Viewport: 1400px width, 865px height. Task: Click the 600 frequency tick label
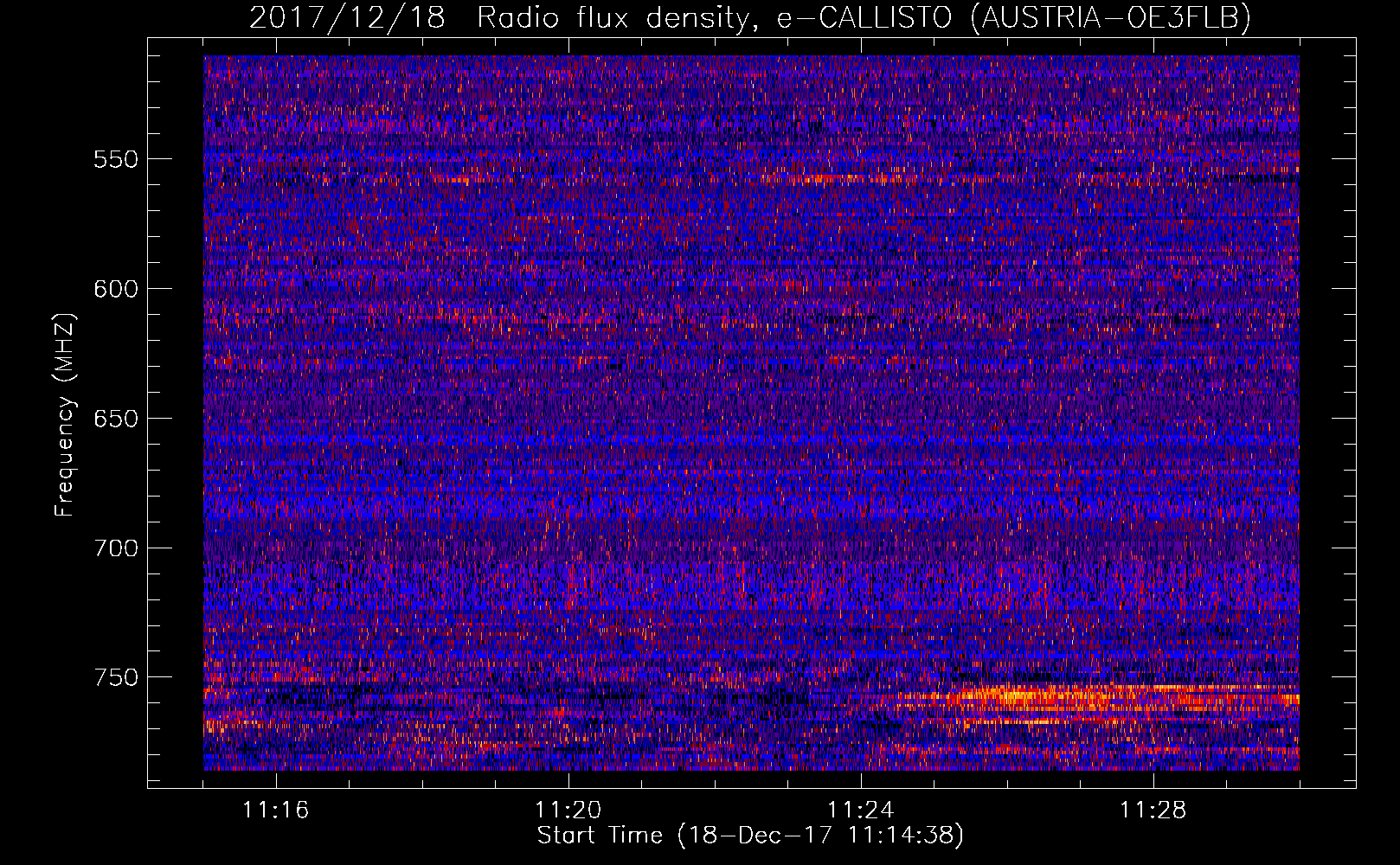116,289
